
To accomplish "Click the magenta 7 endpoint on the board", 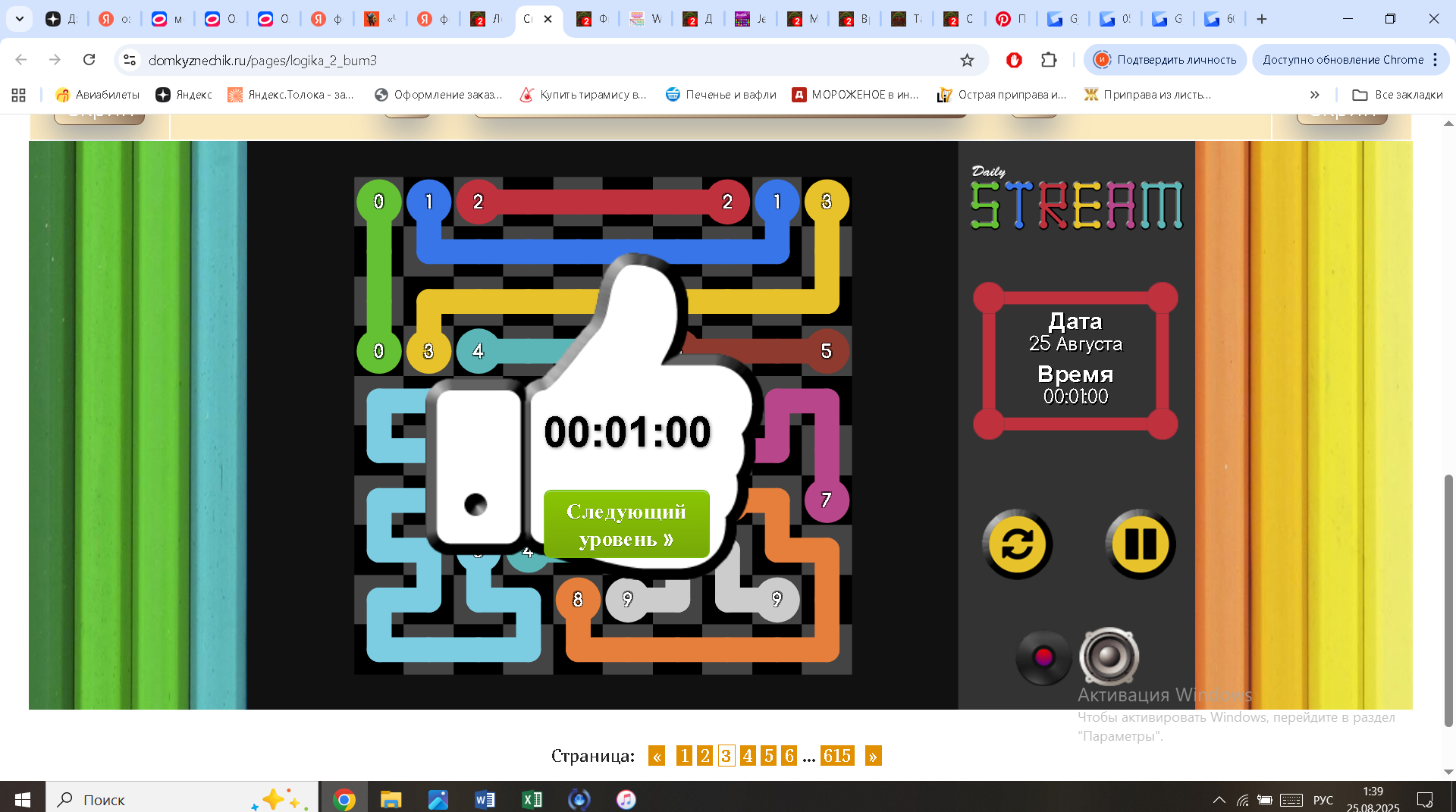I will click(826, 500).
